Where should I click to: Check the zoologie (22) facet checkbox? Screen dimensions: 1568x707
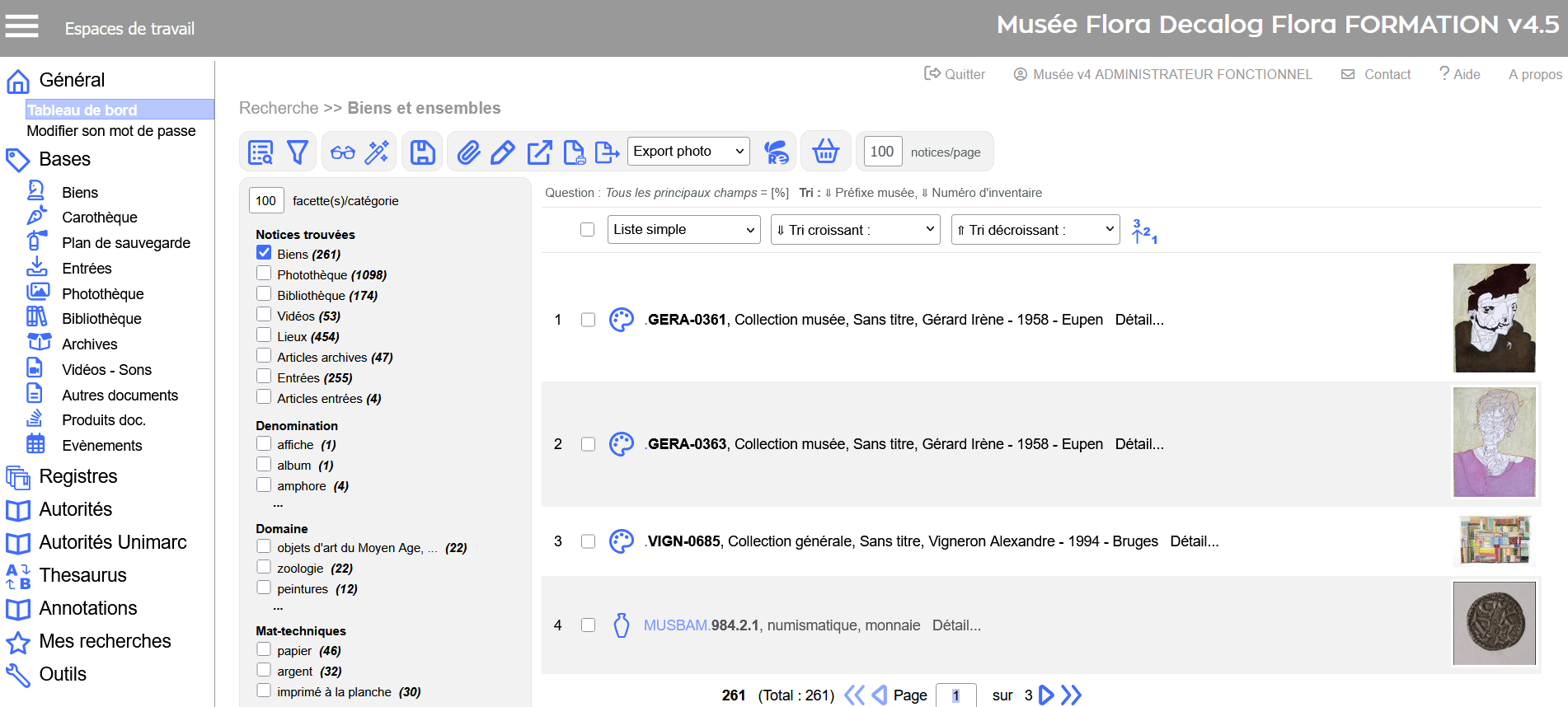tap(264, 567)
